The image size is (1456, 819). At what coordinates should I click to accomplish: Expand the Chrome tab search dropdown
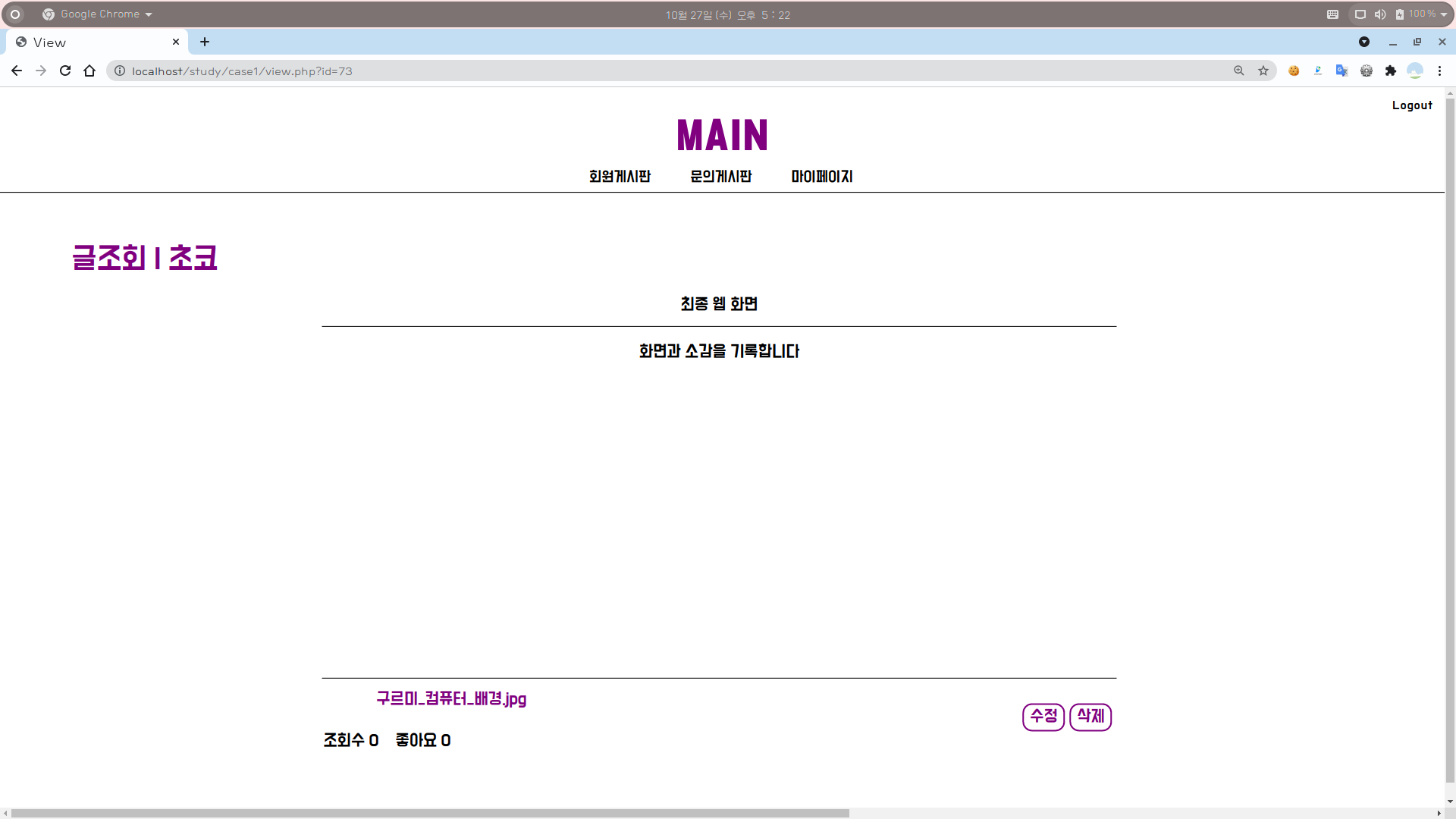pyautogui.click(x=1363, y=42)
